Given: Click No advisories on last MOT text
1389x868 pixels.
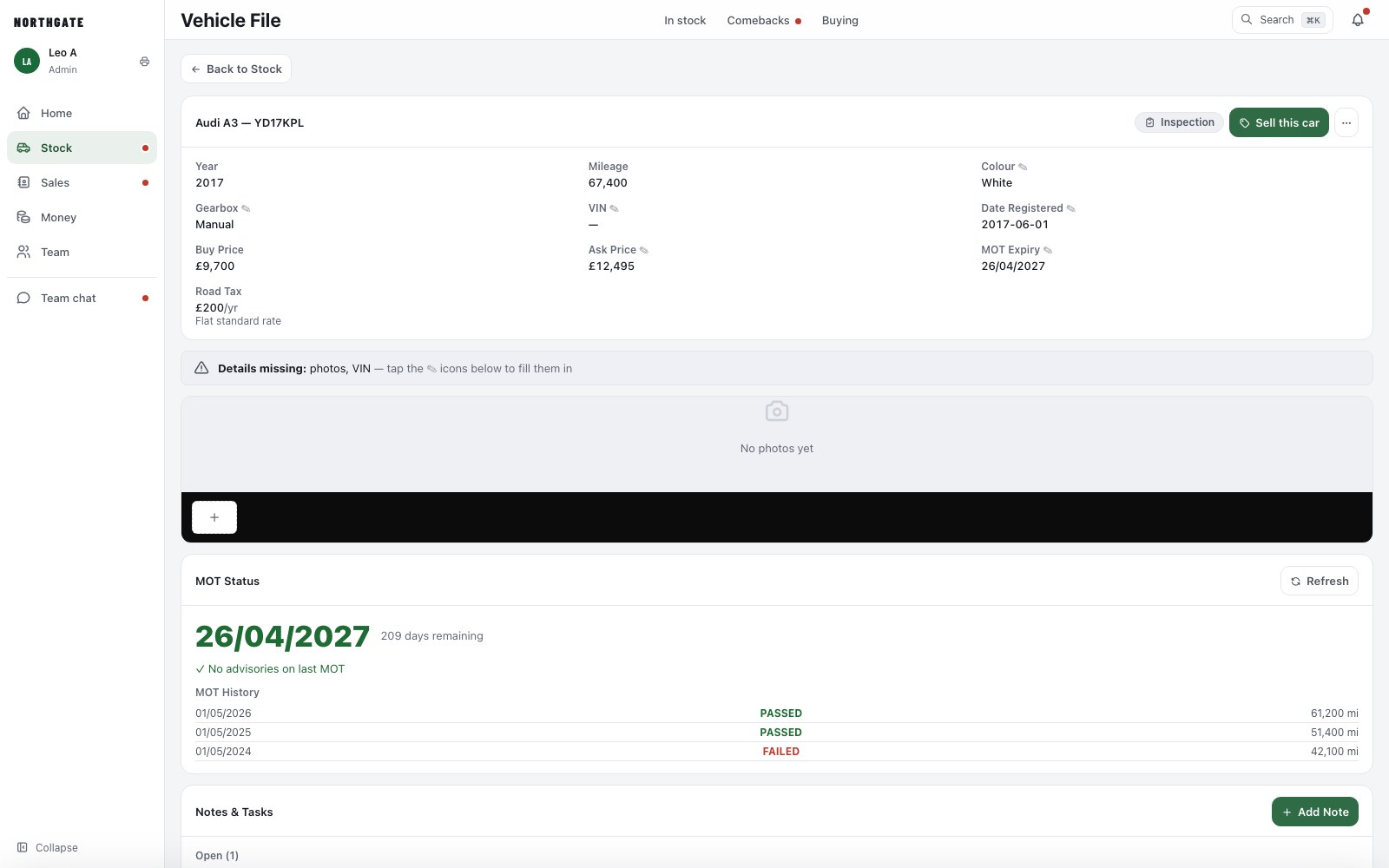Looking at the screenshot, I should [x=270, y=669].
